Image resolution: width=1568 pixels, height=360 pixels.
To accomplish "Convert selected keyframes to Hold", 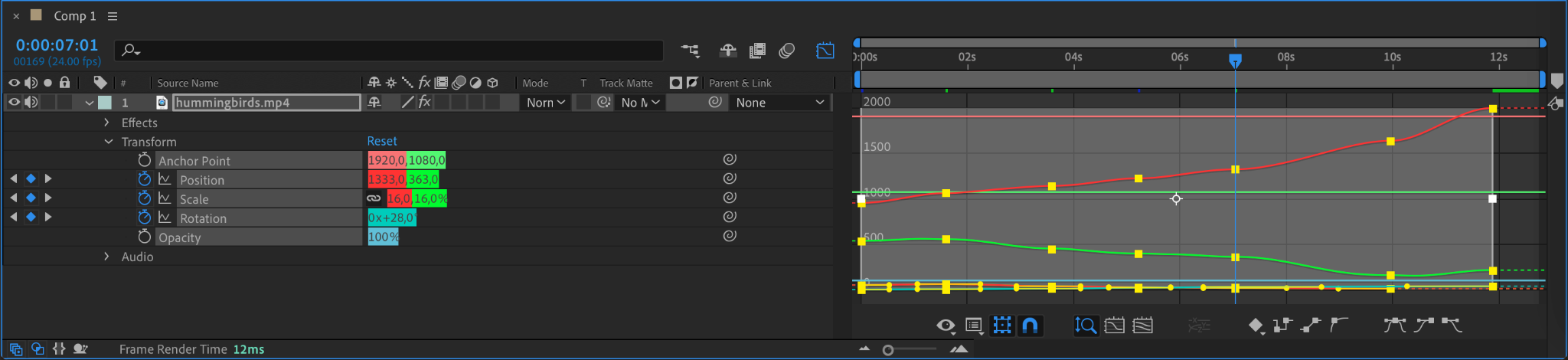I will 1282,326.
